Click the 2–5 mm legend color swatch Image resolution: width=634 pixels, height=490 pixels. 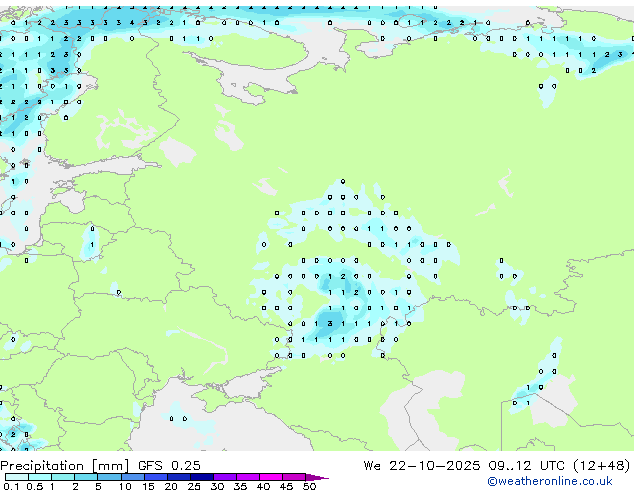[x=86, y=477]
